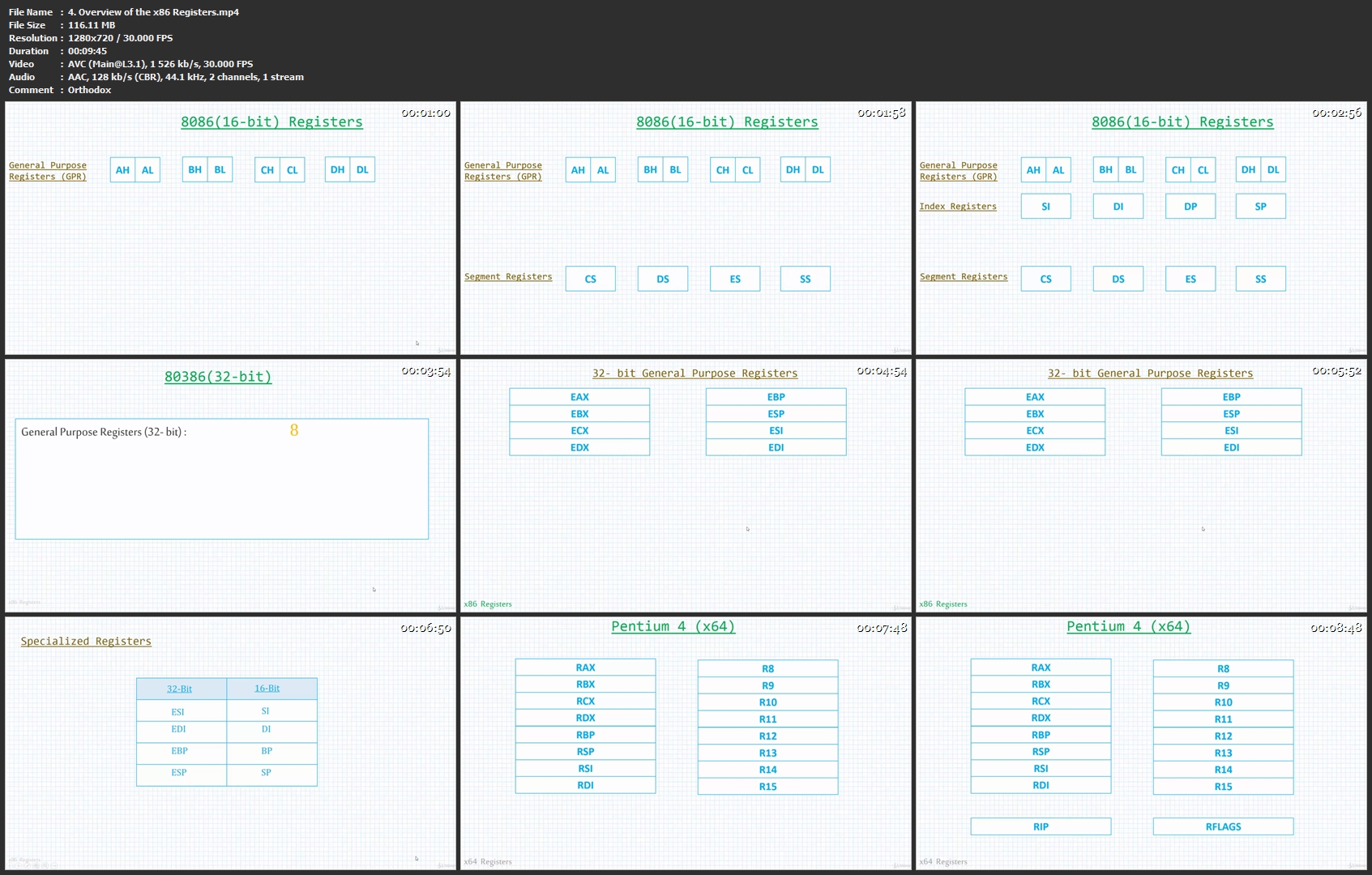Click the 'EBP' box in the 00:05:52 frame
This screenshot has width=1372, height=875.
tap(1231, 397)
